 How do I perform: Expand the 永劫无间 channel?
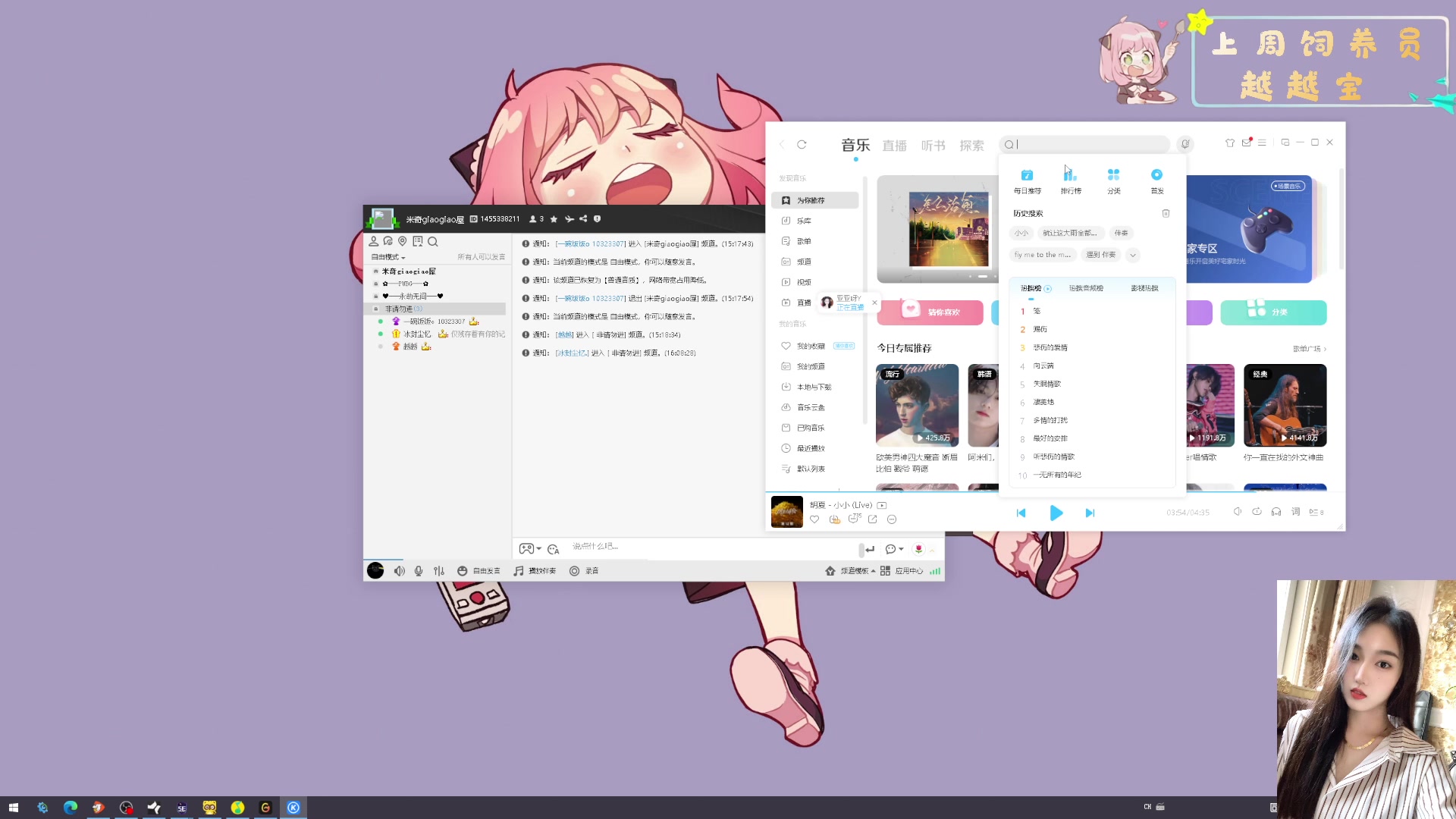[x=375, y=297]
